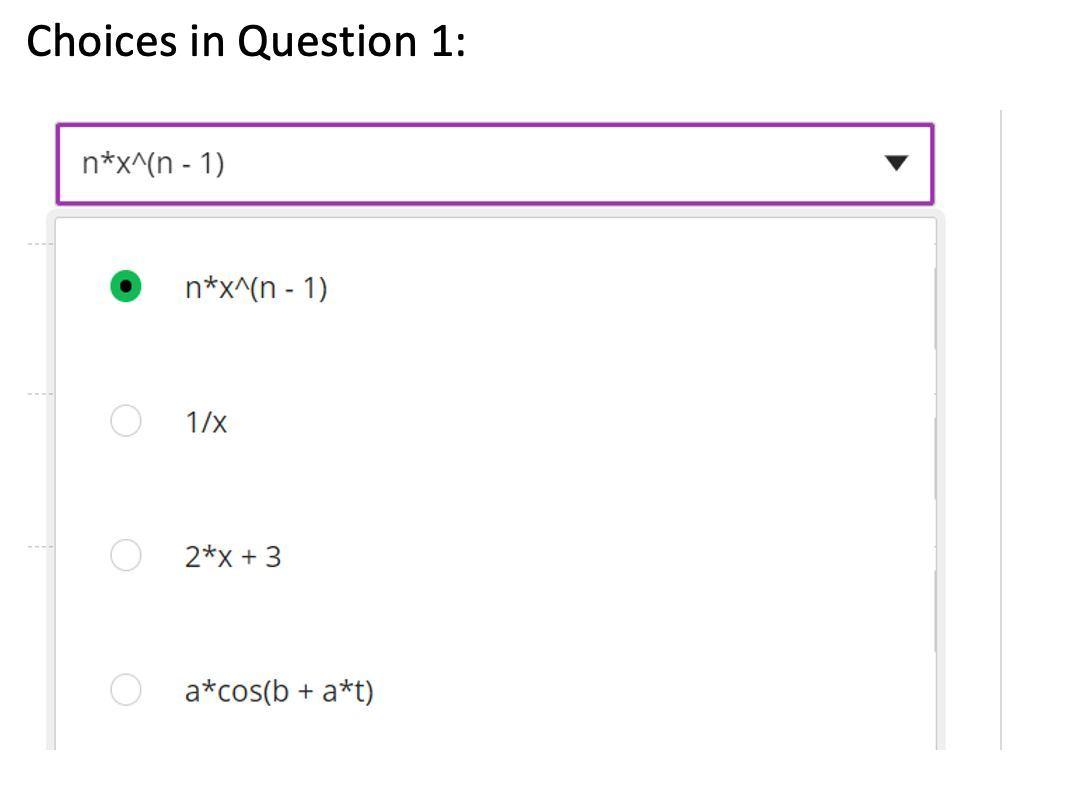The height and width of the screenshot is (789, 1078).
Task: Collapse the answer list via the chevron
Action: pos(897,163)
